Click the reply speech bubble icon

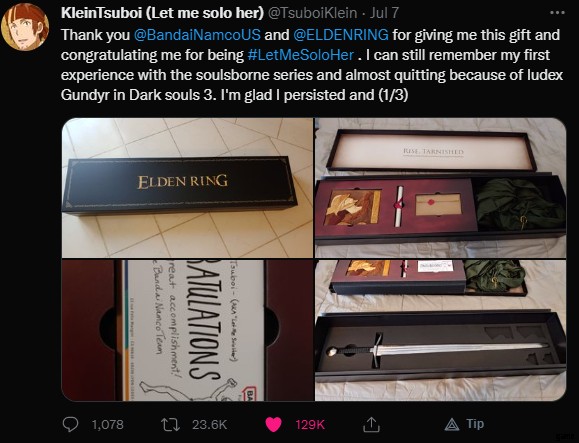tap(70, 425)
